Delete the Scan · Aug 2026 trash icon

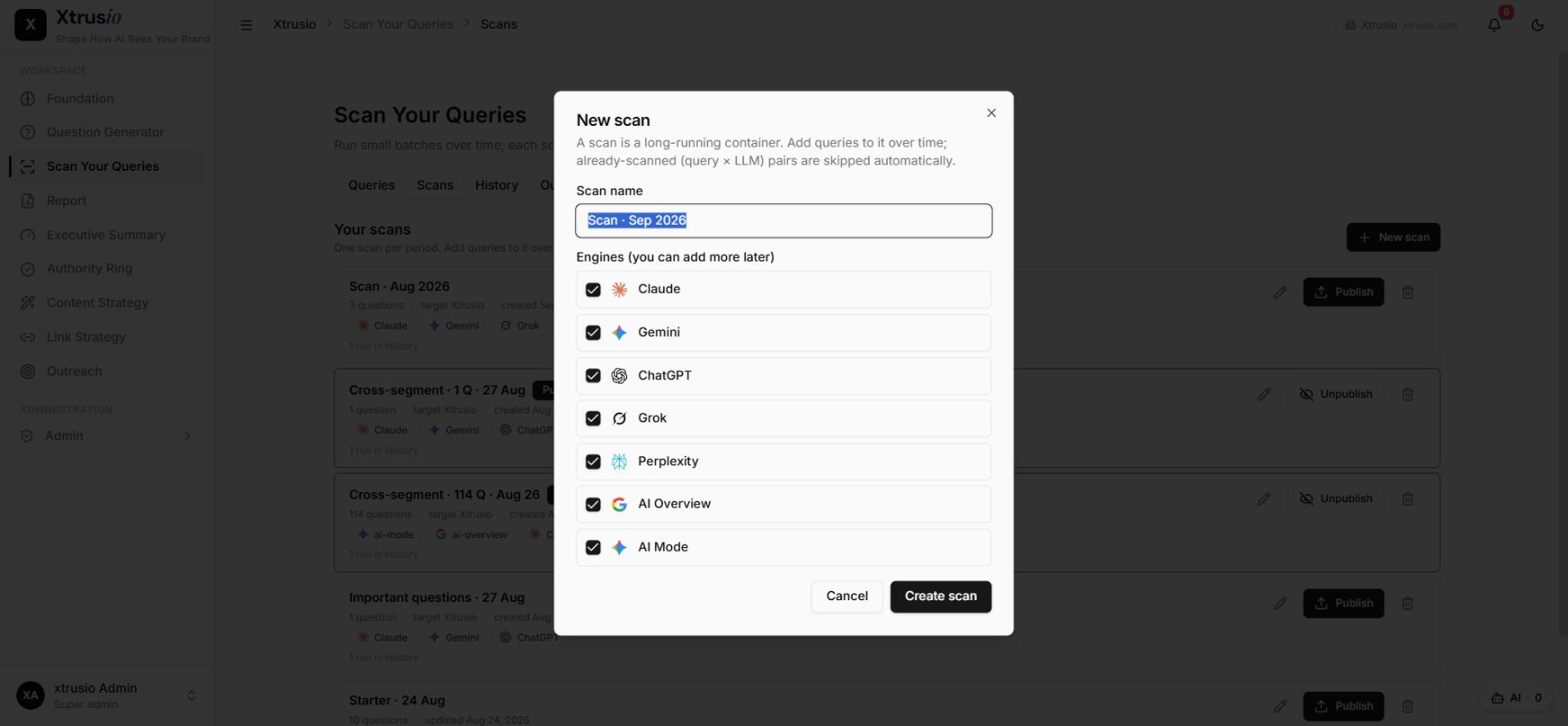(x=1408, y=292)
